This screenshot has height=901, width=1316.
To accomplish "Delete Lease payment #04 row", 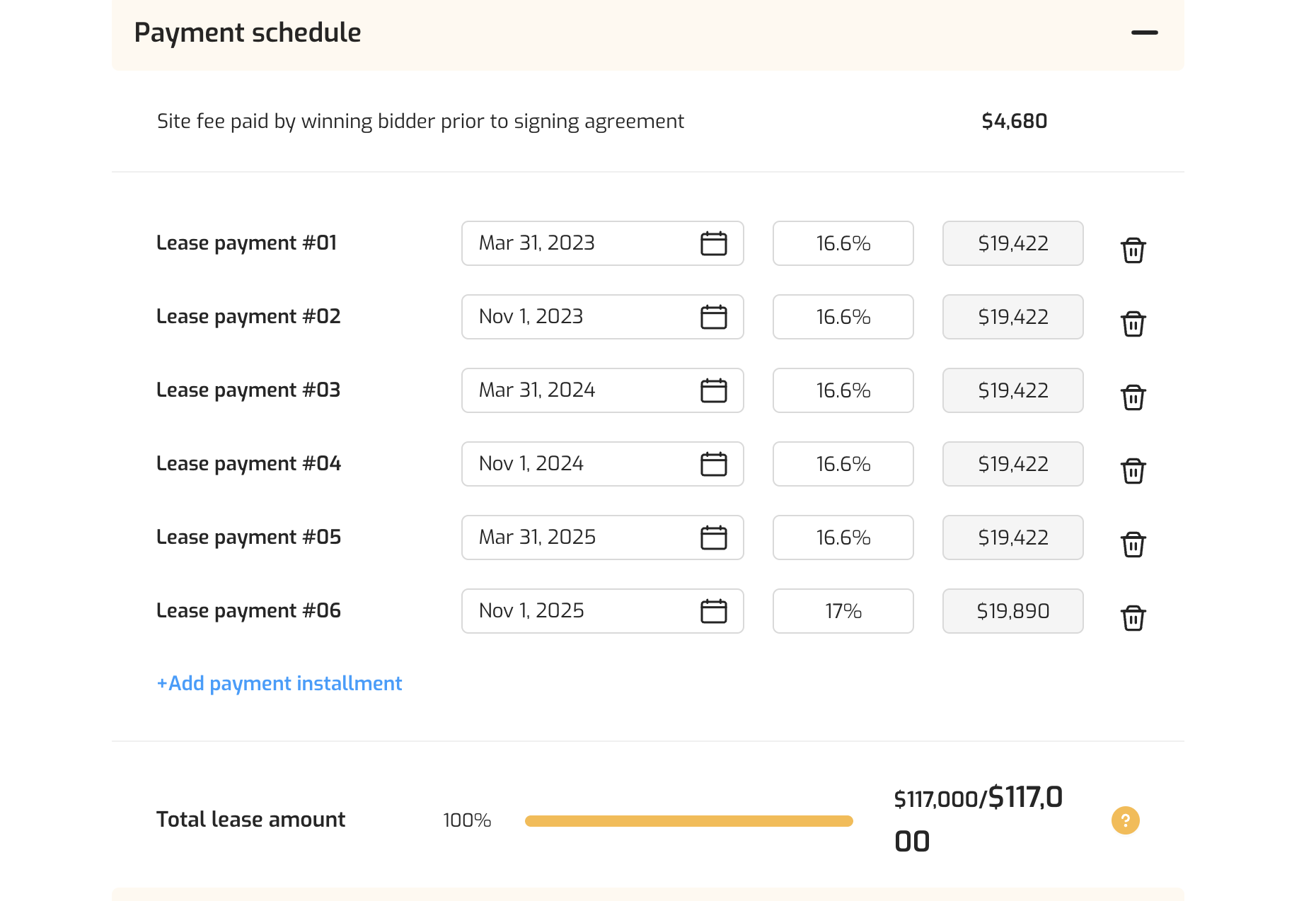I will tap(1133, 471).
